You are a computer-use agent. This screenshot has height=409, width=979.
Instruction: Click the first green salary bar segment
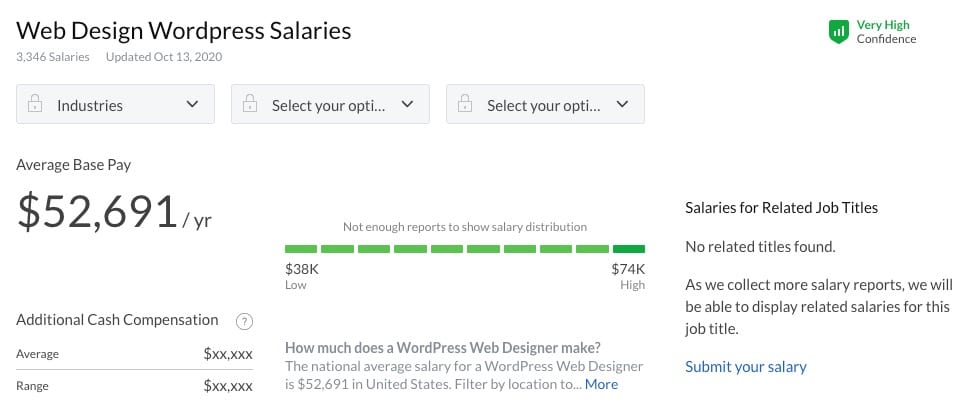(301, 249)
